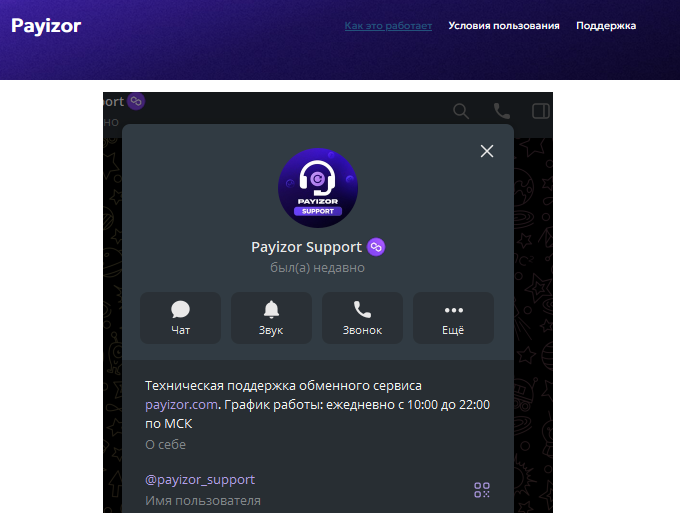Open more options via 'Ещё' button
Screen dimensions: 680x513
[453, 318]
